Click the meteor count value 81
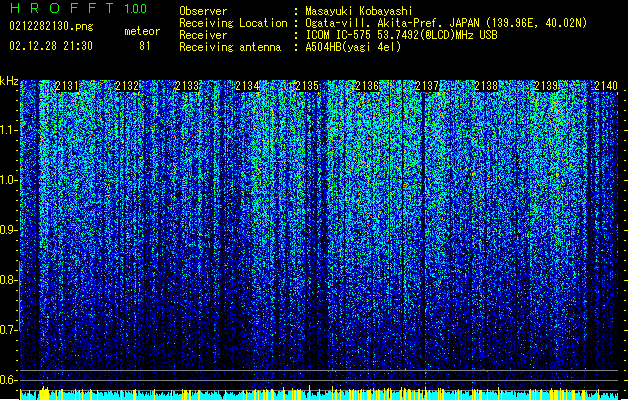629x400 pixels. (x=145, y=46)
